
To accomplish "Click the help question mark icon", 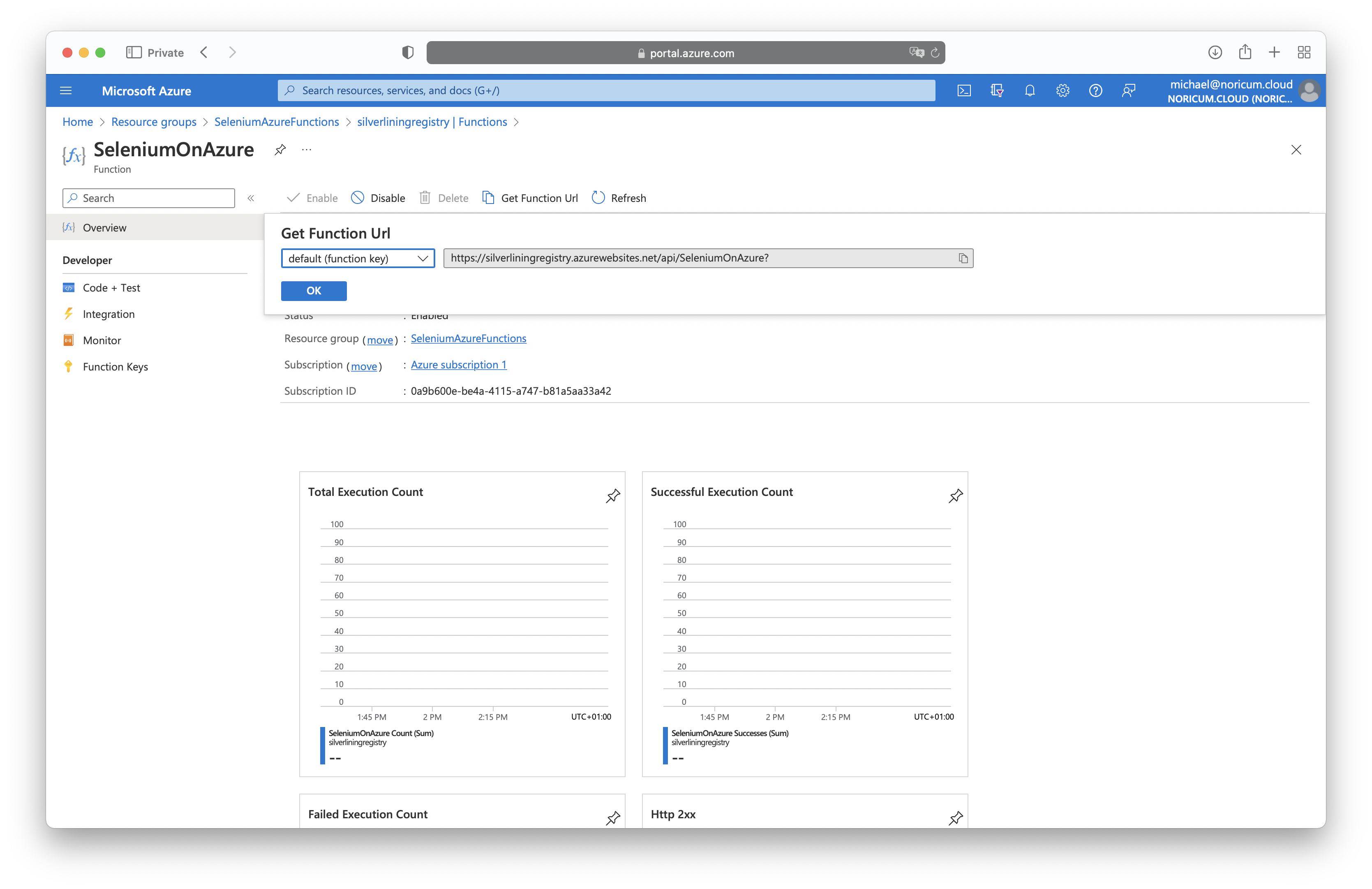I will (1095, 90).
